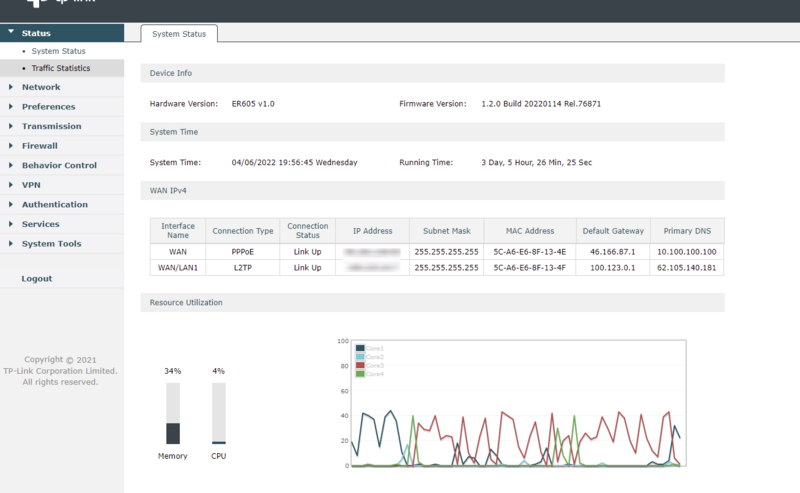
Task: Click the Core4 legend color swatch
Action: coord(360,374)
